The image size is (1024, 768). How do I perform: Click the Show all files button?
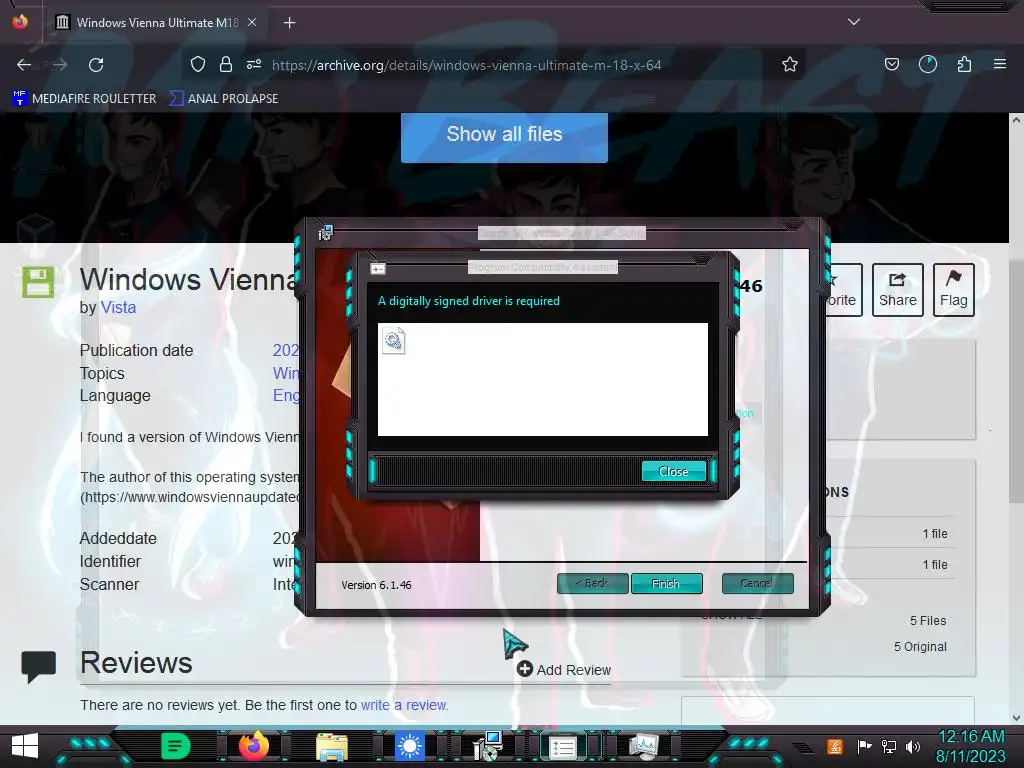[x=504, y=135]
